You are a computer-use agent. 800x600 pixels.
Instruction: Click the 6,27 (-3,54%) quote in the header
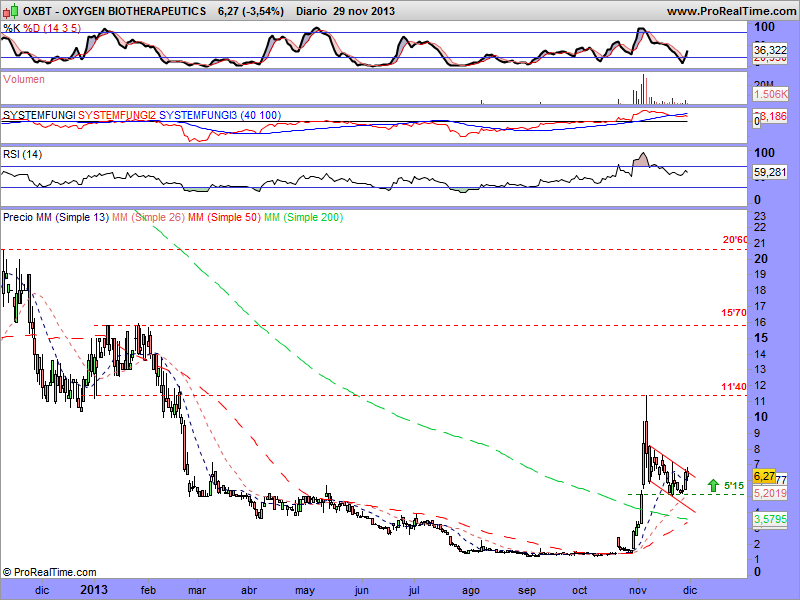251,11
